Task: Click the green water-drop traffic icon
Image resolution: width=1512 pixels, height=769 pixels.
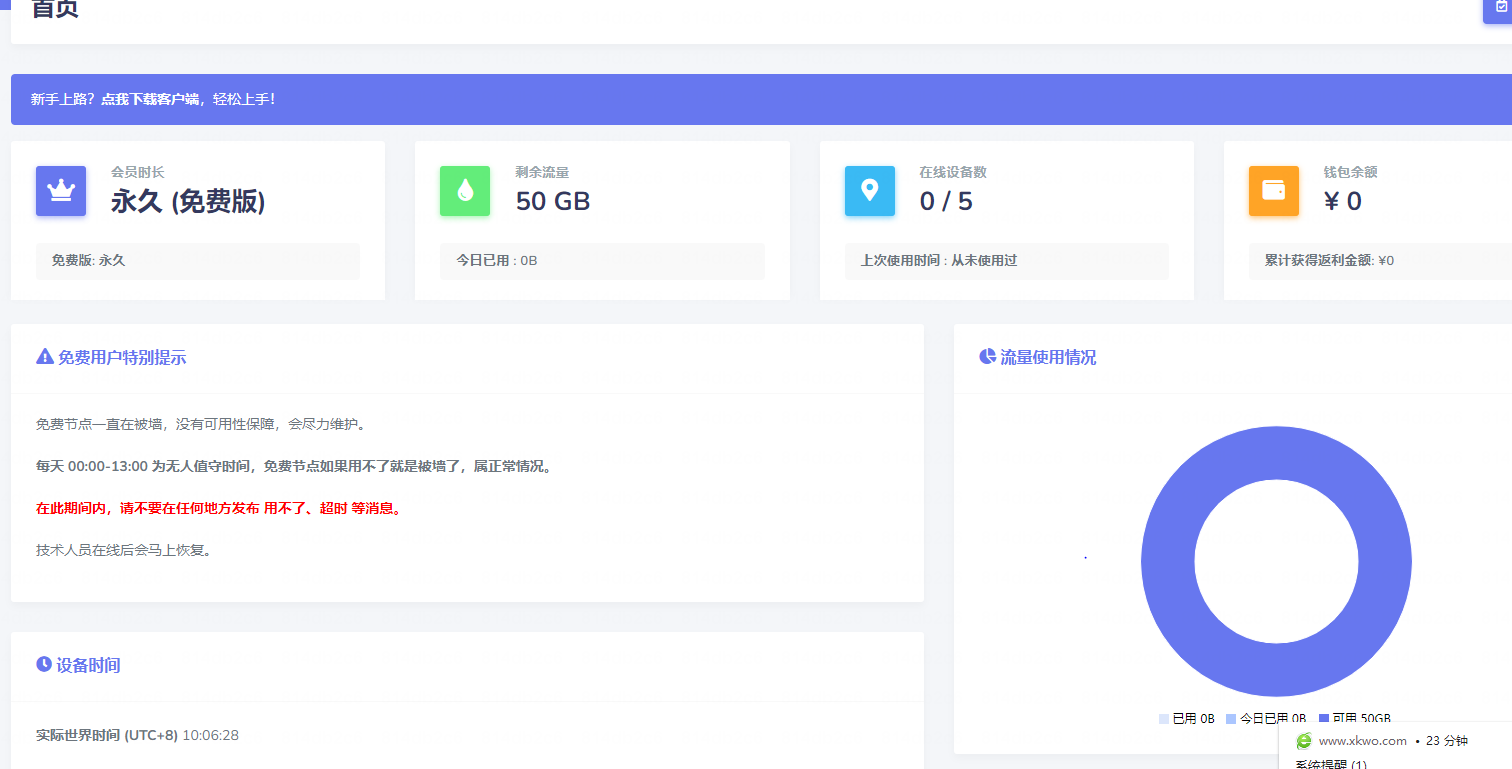Action: point(465,191)
